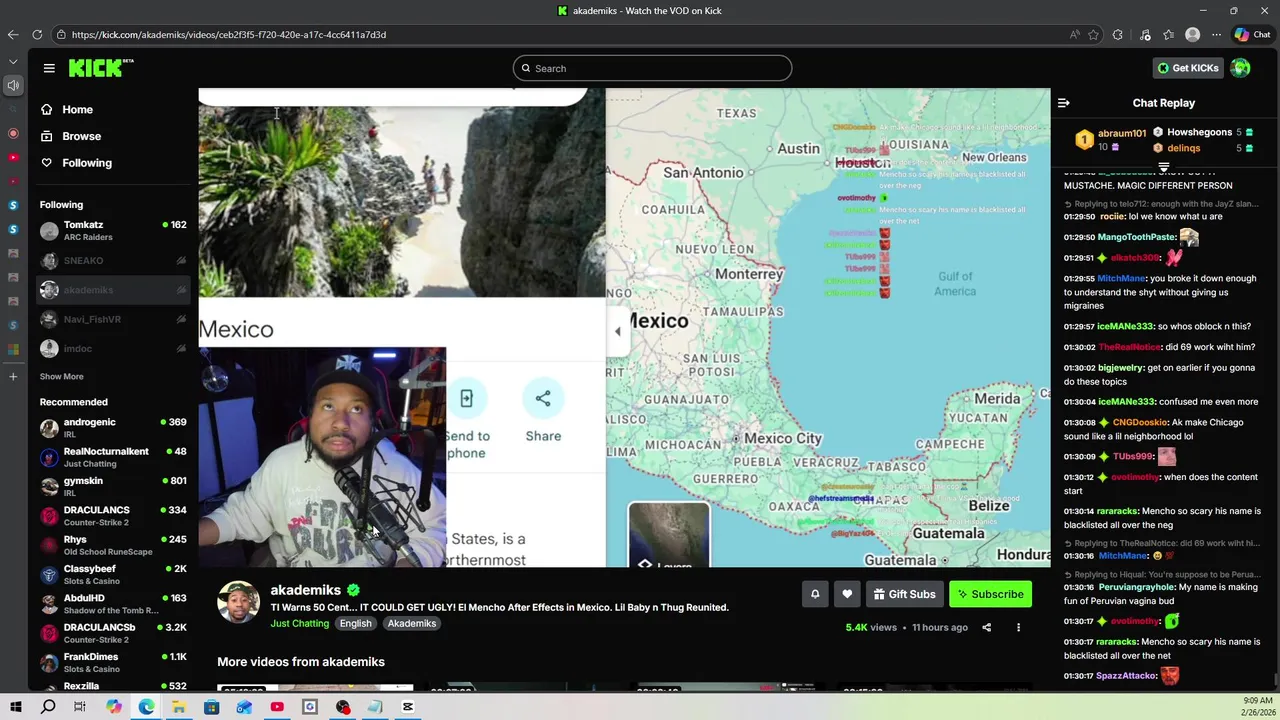Screen dimensions: 1280x720
Task: Open Tomkatz in Following list
Action: (x=113, y=231)
